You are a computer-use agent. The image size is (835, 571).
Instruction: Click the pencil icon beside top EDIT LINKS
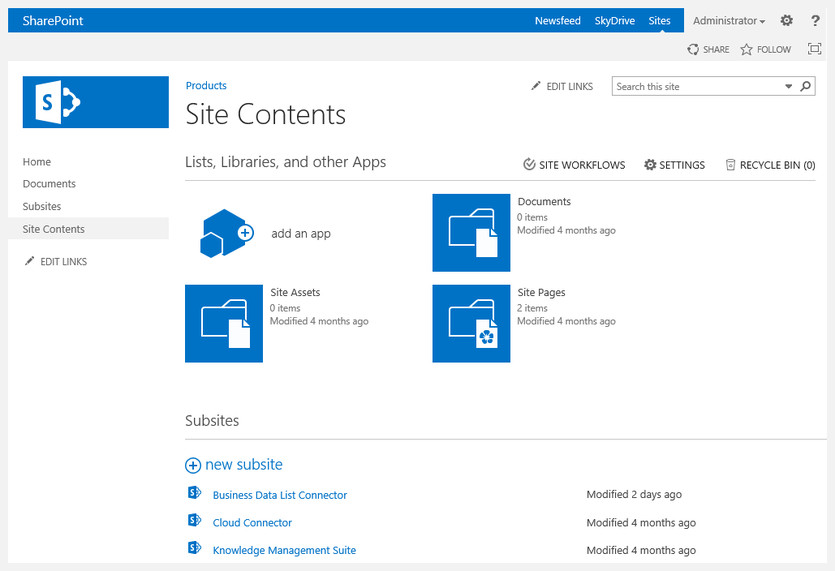tap(536, 86)
